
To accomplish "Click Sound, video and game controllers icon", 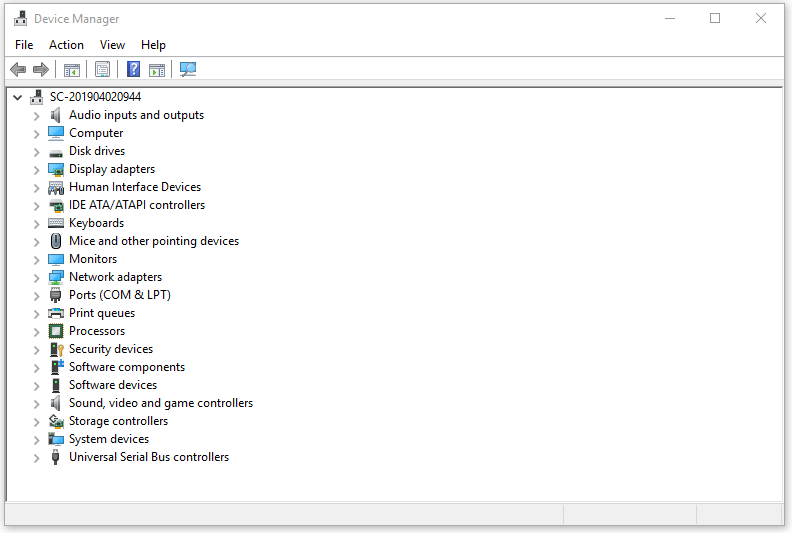I will click(x=56, y=403).
